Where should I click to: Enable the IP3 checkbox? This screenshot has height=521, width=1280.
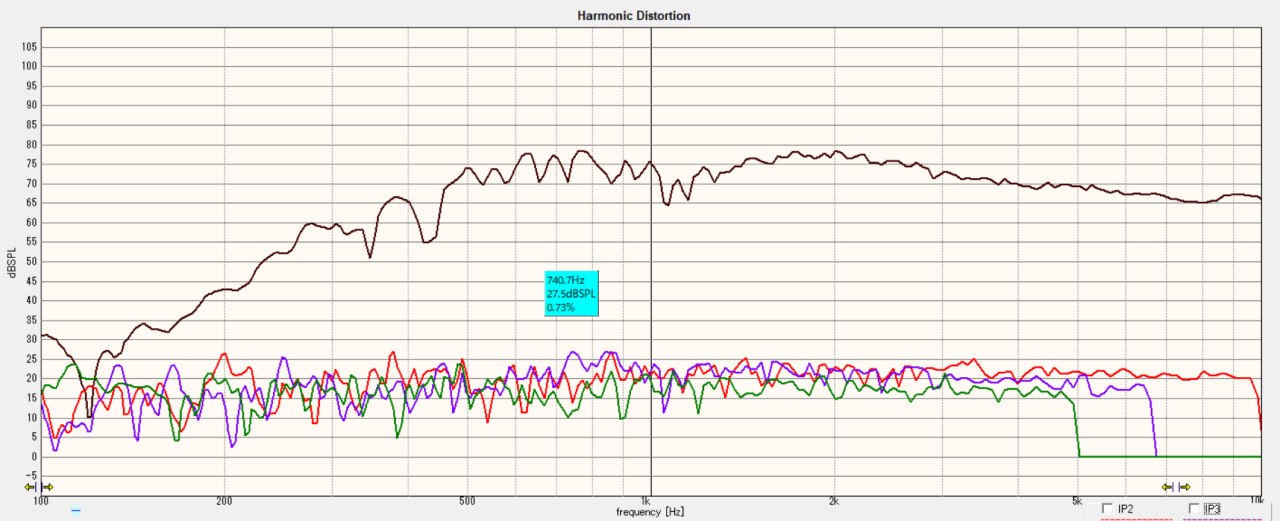point(1194,509)
